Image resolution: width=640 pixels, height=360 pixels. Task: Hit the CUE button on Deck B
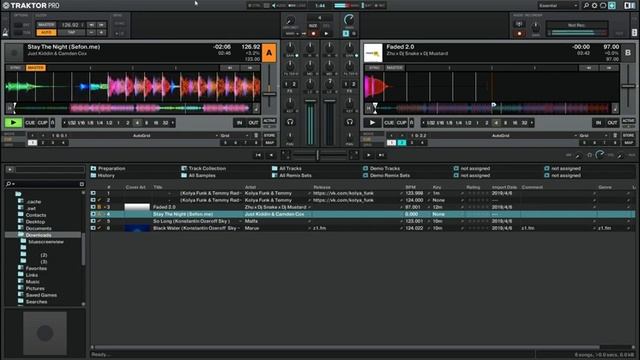[389, 123]
